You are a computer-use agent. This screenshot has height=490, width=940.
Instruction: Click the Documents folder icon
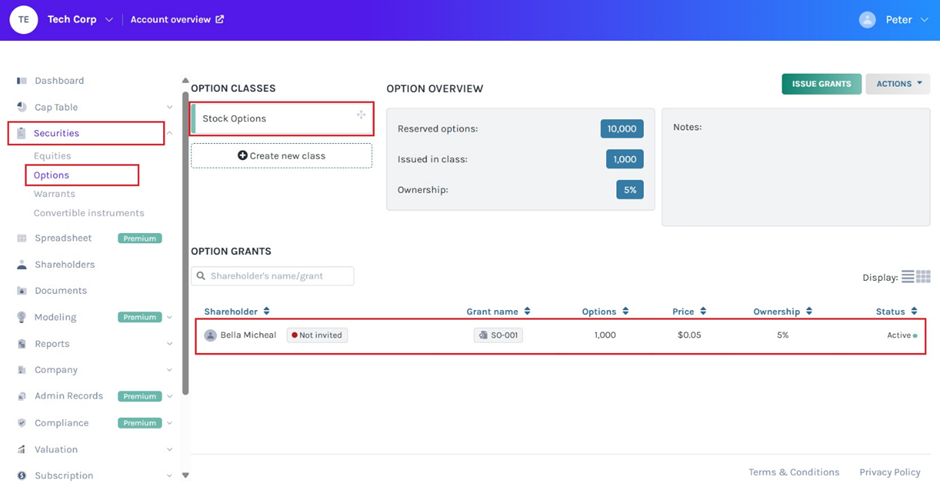pos(22,291)
